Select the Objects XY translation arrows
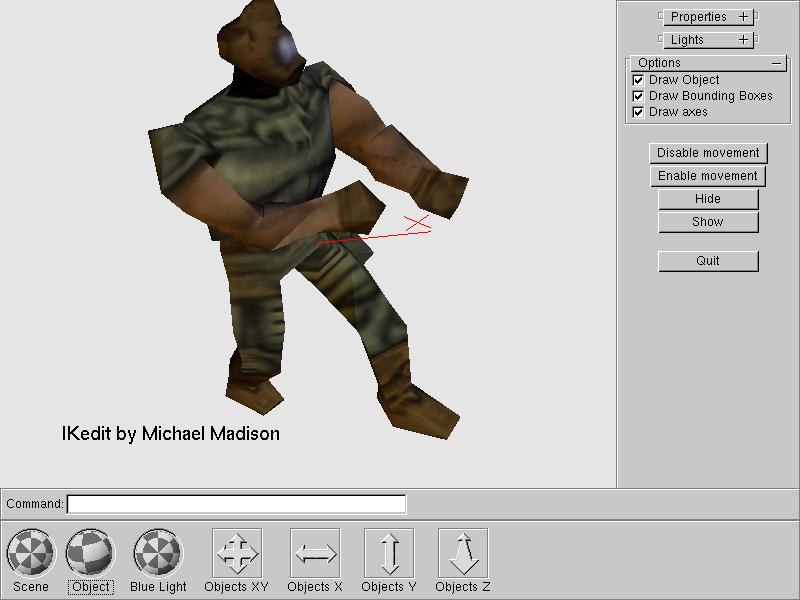The height and width of the screenshot is (600, 800). [237, 553]
